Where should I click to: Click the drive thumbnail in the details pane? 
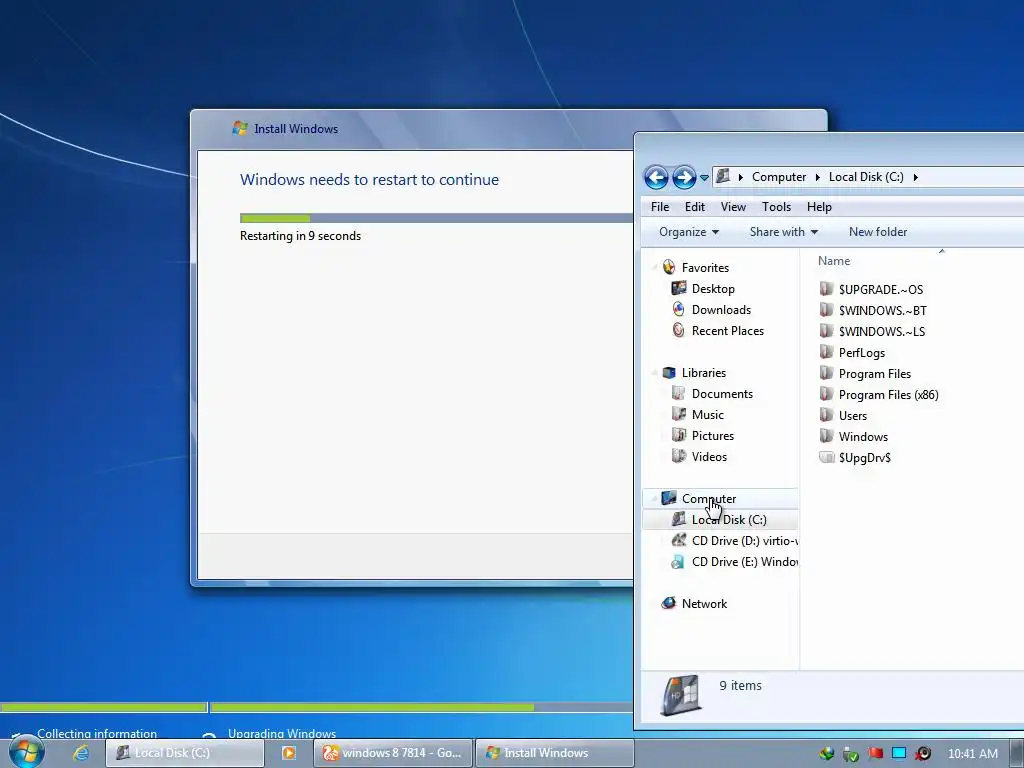point(681,695)
